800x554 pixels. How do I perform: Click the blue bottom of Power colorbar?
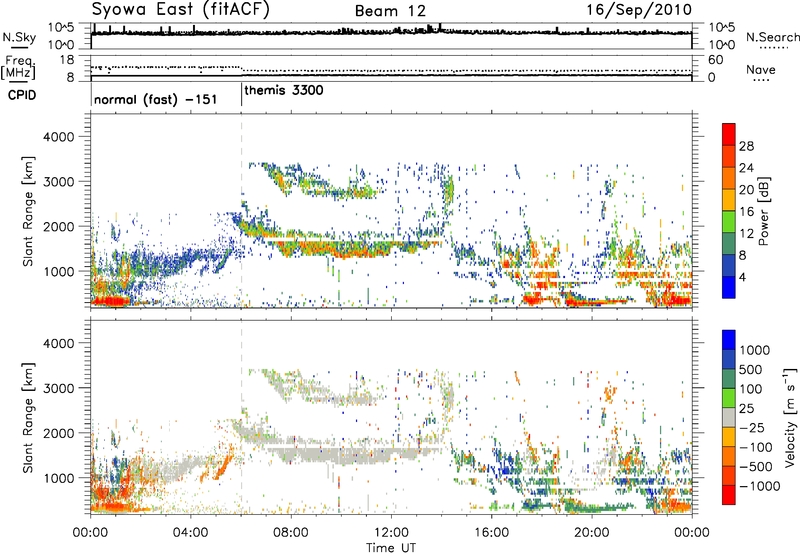729,288
